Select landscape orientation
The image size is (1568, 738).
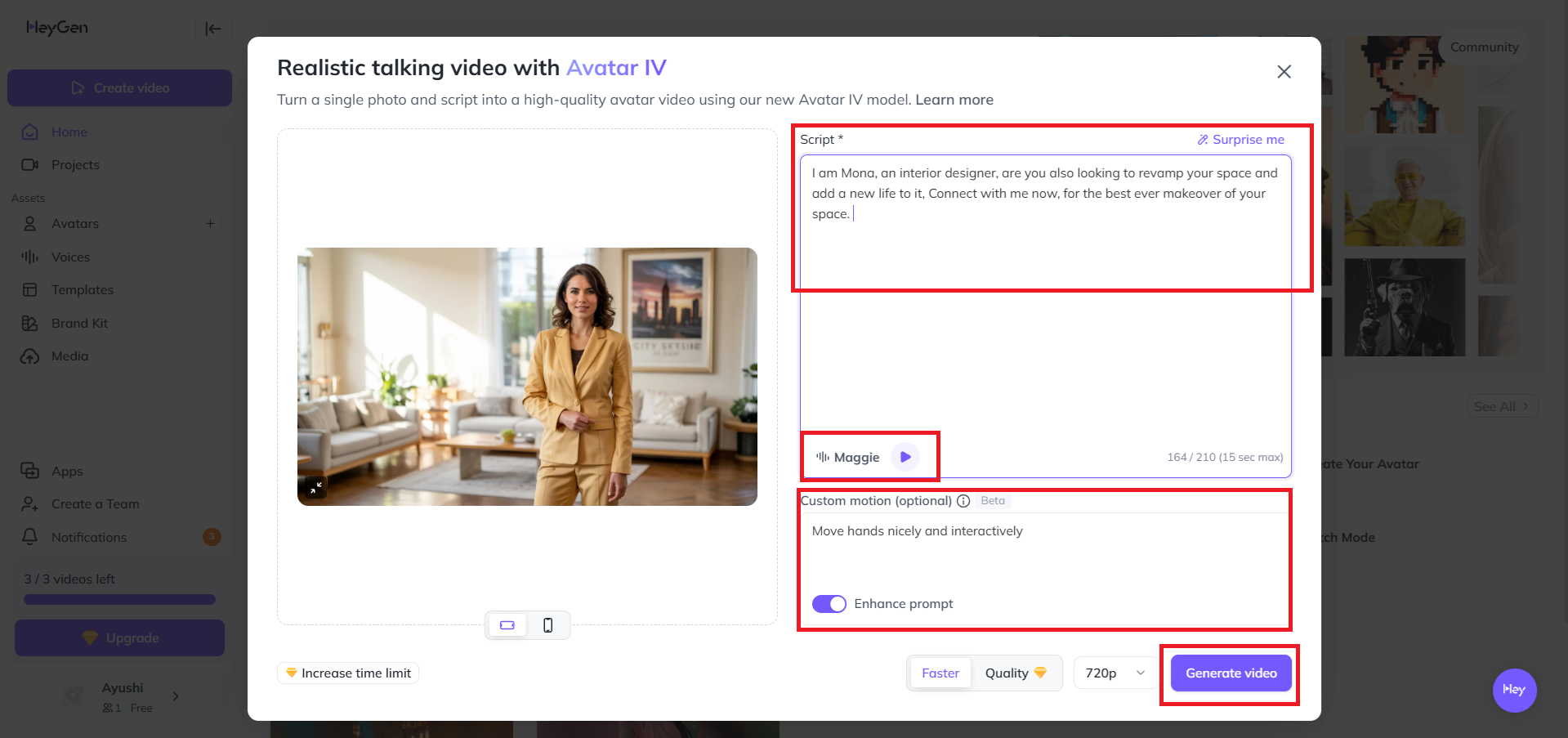click(x=507, y=625)
